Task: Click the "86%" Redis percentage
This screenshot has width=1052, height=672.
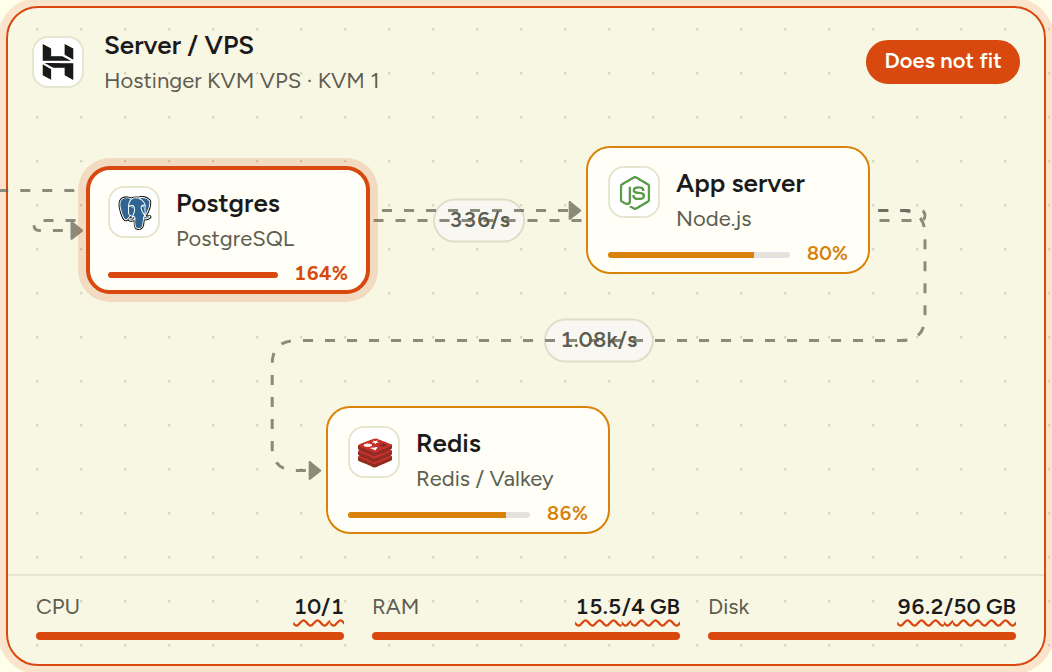Action: point(568,514)
